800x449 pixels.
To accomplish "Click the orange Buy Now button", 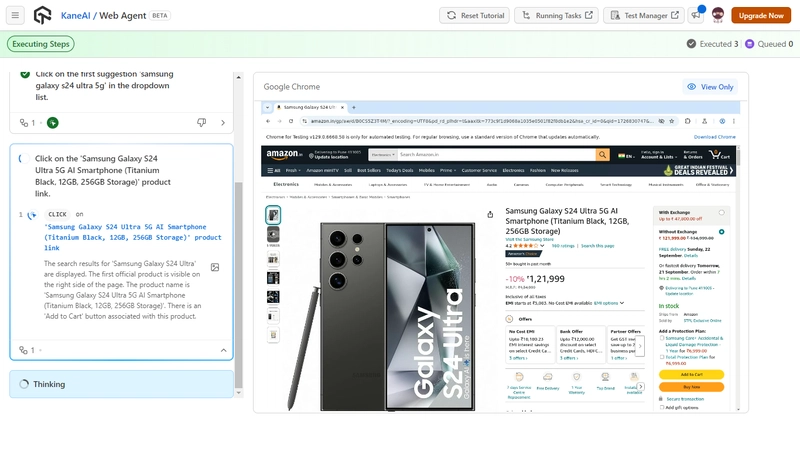I will click(x=691, y=387).
